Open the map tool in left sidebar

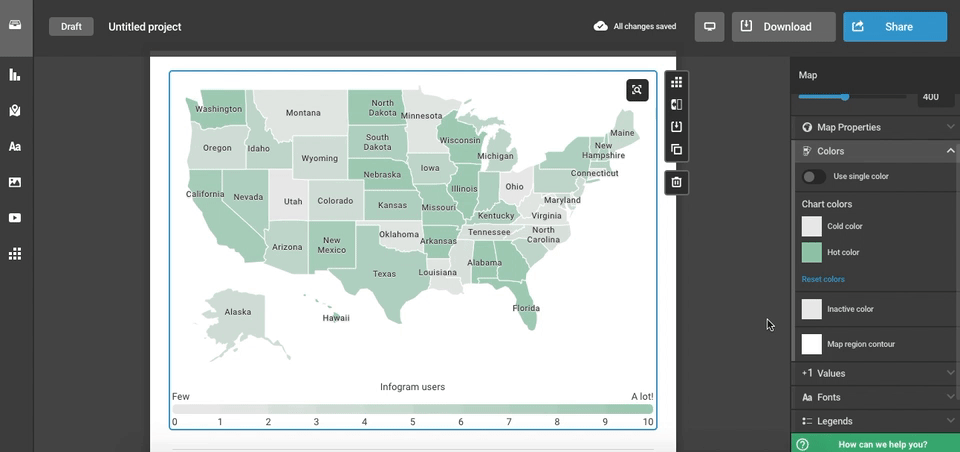click(x=15, y=111)
